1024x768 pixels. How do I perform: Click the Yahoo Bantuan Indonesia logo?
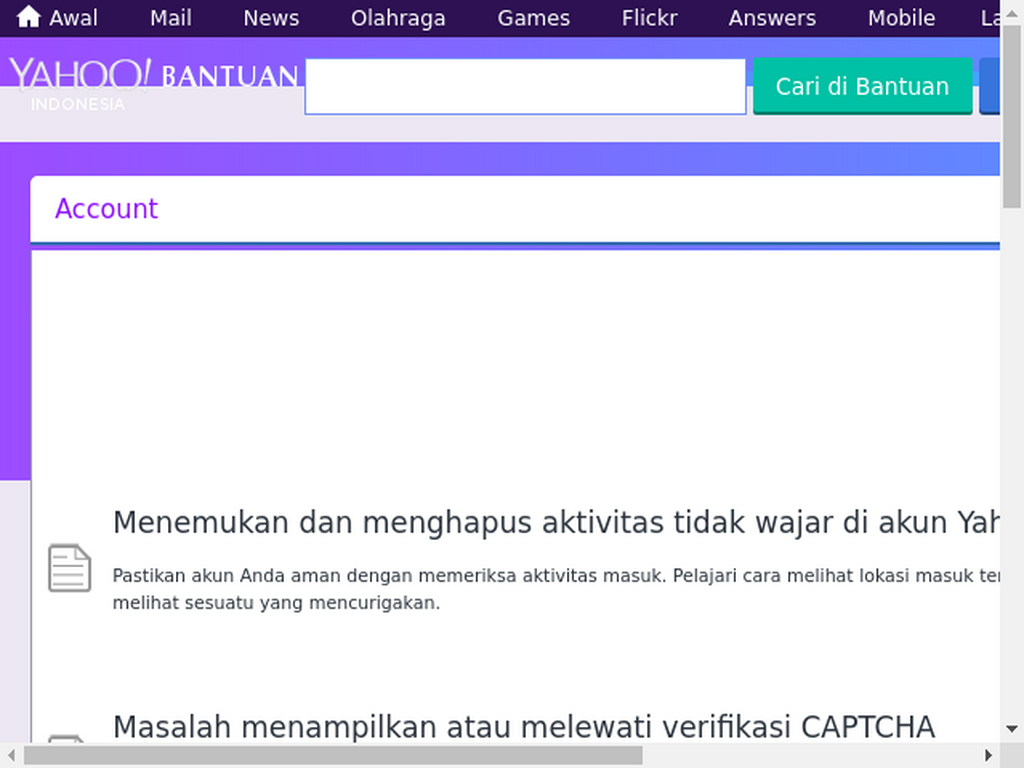[153, 84]
